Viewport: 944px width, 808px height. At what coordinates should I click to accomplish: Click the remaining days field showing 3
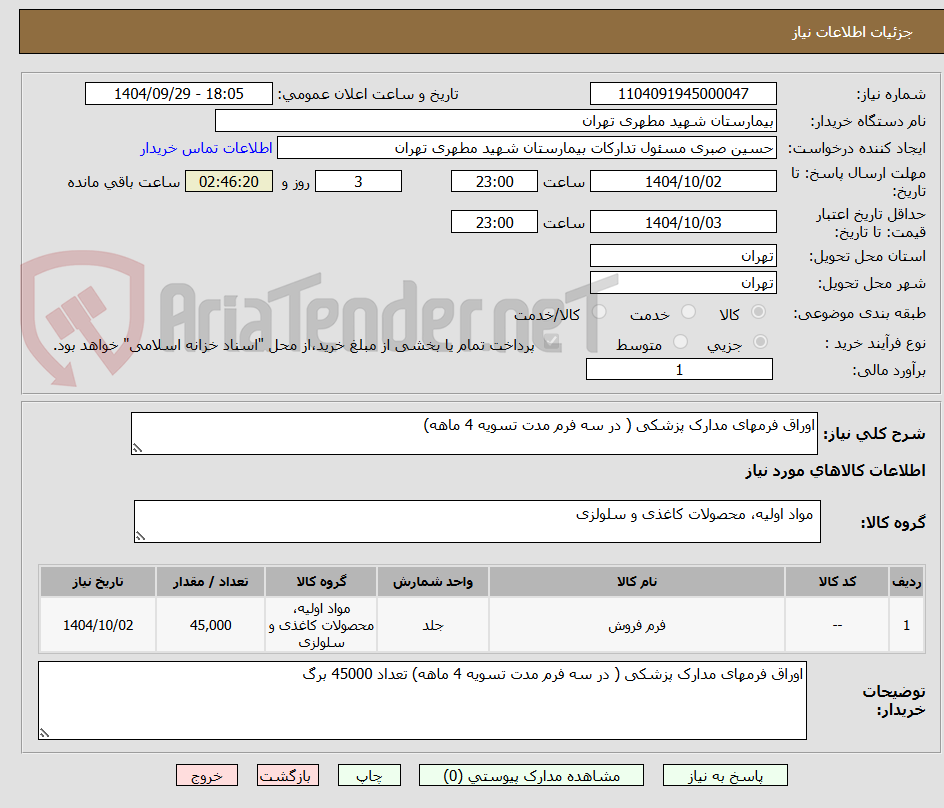(x=358, y=181)
